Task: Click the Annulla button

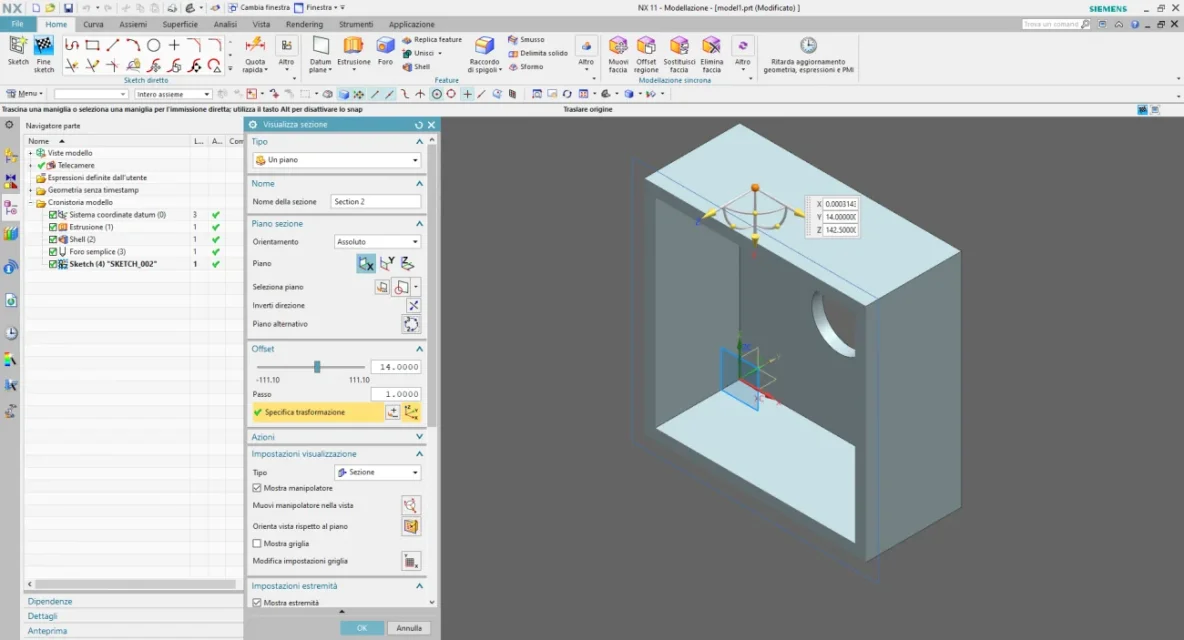Action: coord(409,628)
